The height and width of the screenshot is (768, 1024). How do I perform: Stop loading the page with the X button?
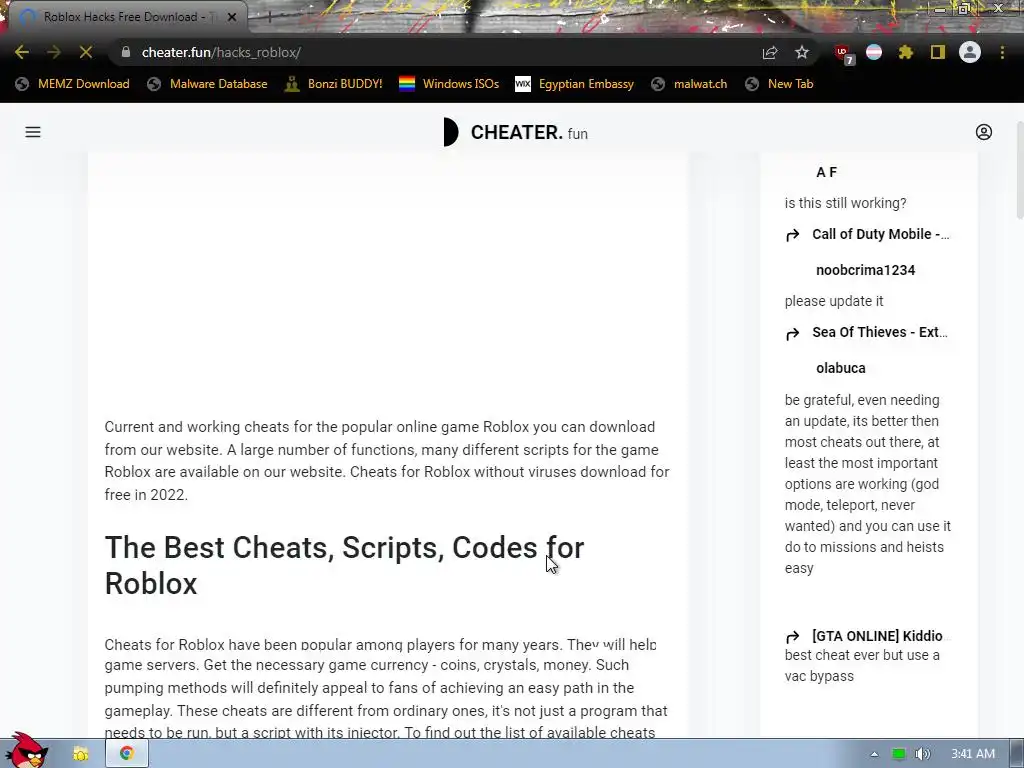pyautogui.click(x=86, y=52)
